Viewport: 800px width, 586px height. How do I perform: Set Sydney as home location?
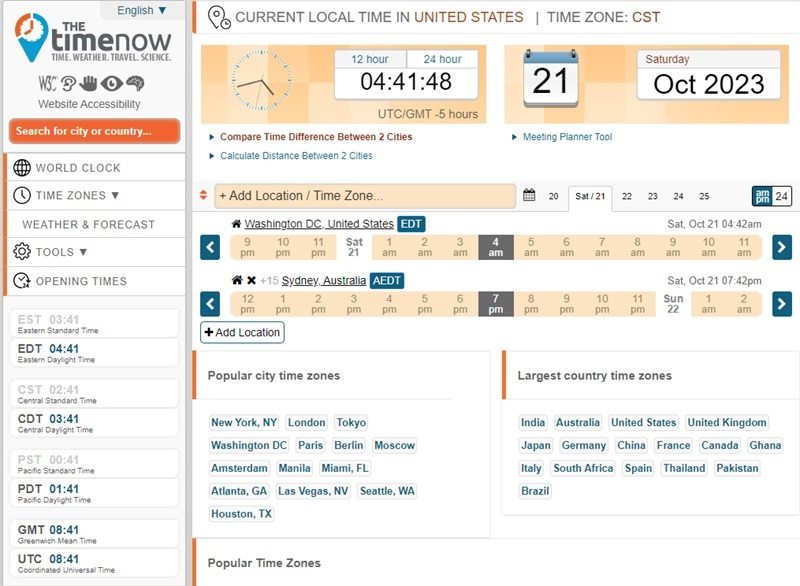pos(235,281)
